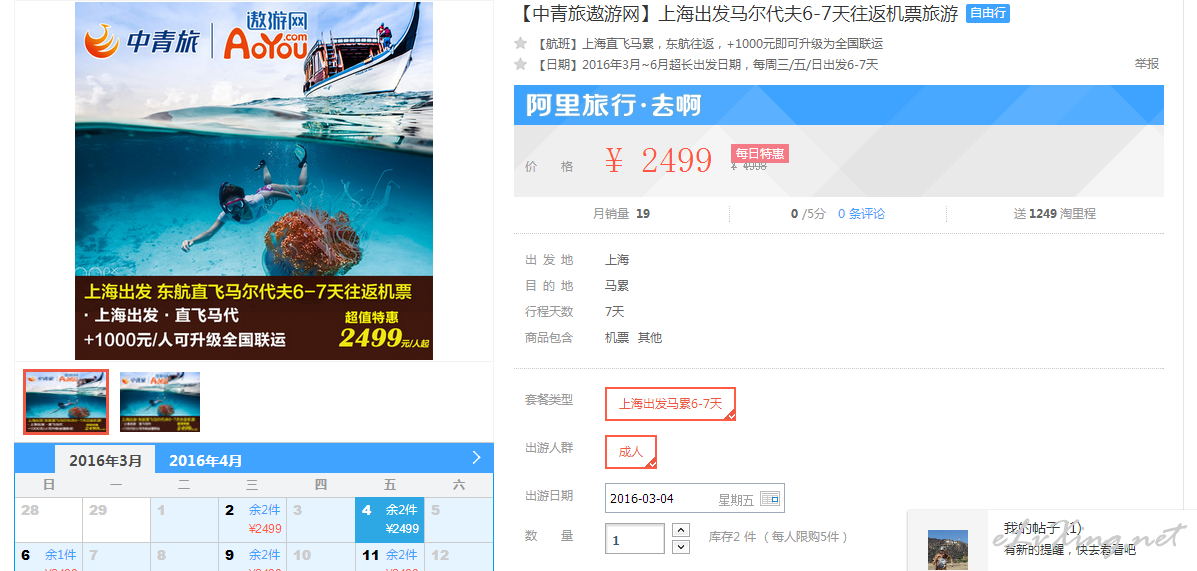
Task: Select March 2 on the calendar
Action: tap(253, 519)
